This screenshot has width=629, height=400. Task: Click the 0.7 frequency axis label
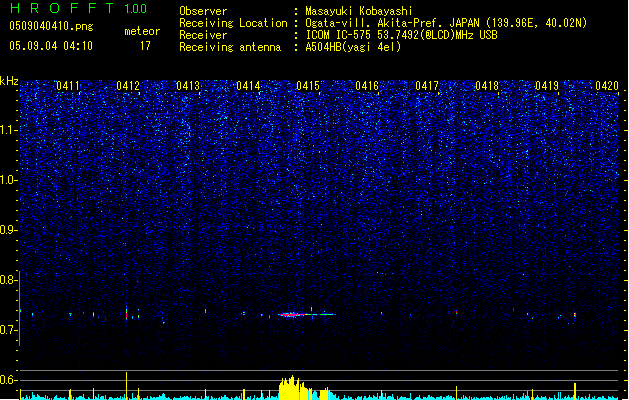(8, 330)
